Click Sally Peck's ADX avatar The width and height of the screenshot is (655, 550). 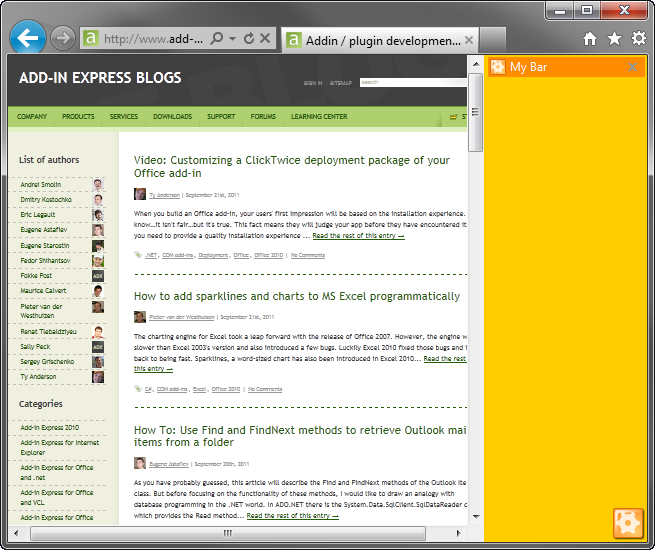pyautogui.click(x=98, y=347)
